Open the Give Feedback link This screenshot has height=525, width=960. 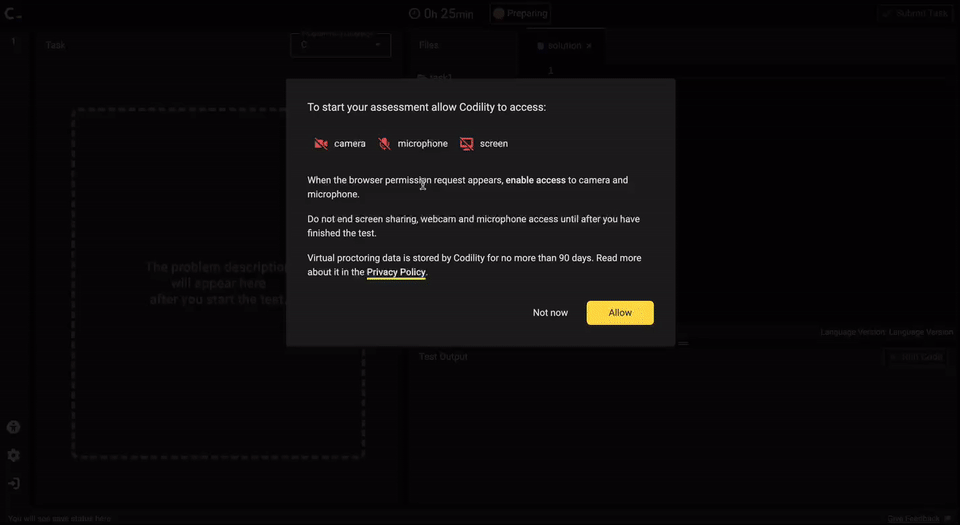click(913, 519)
